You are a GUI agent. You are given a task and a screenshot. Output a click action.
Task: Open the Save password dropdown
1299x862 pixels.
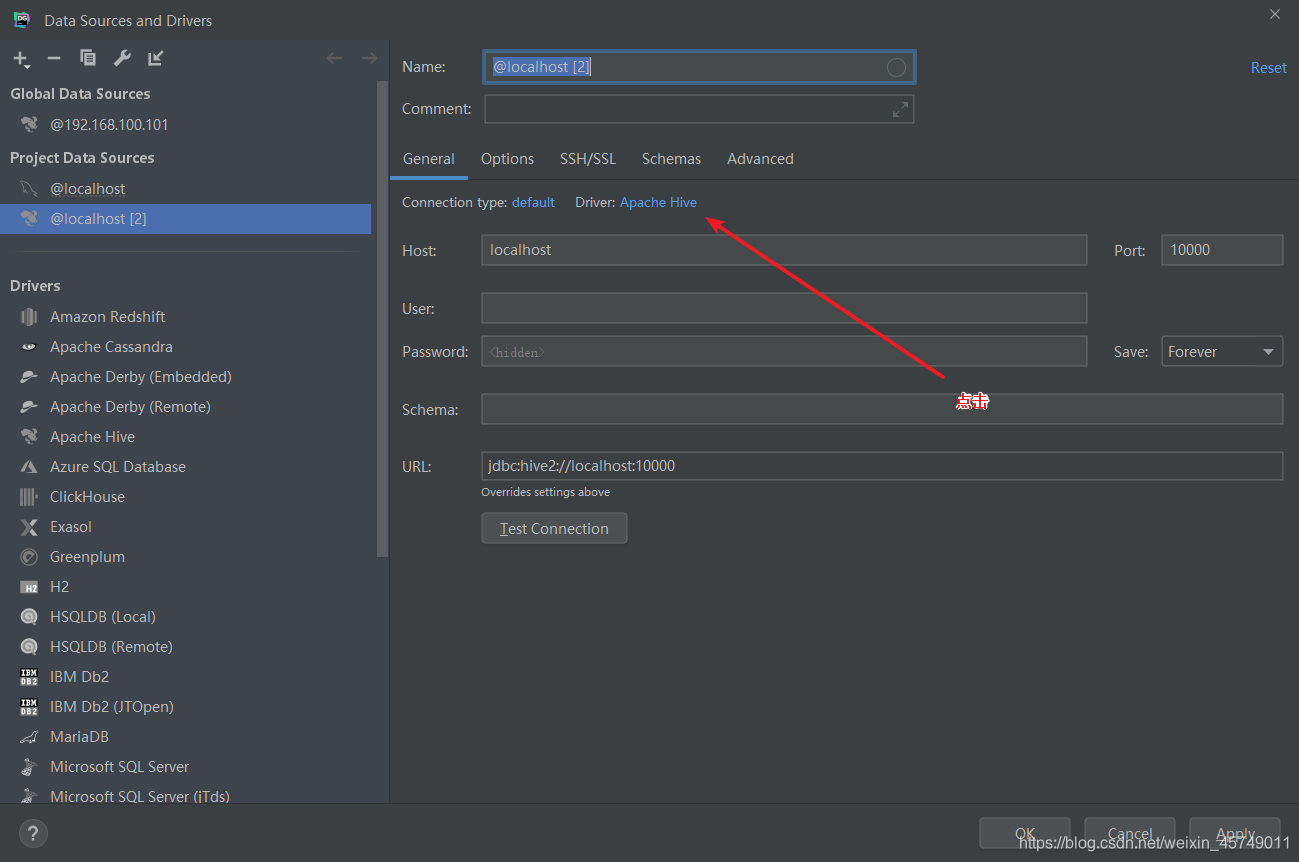coord(1221,352)
